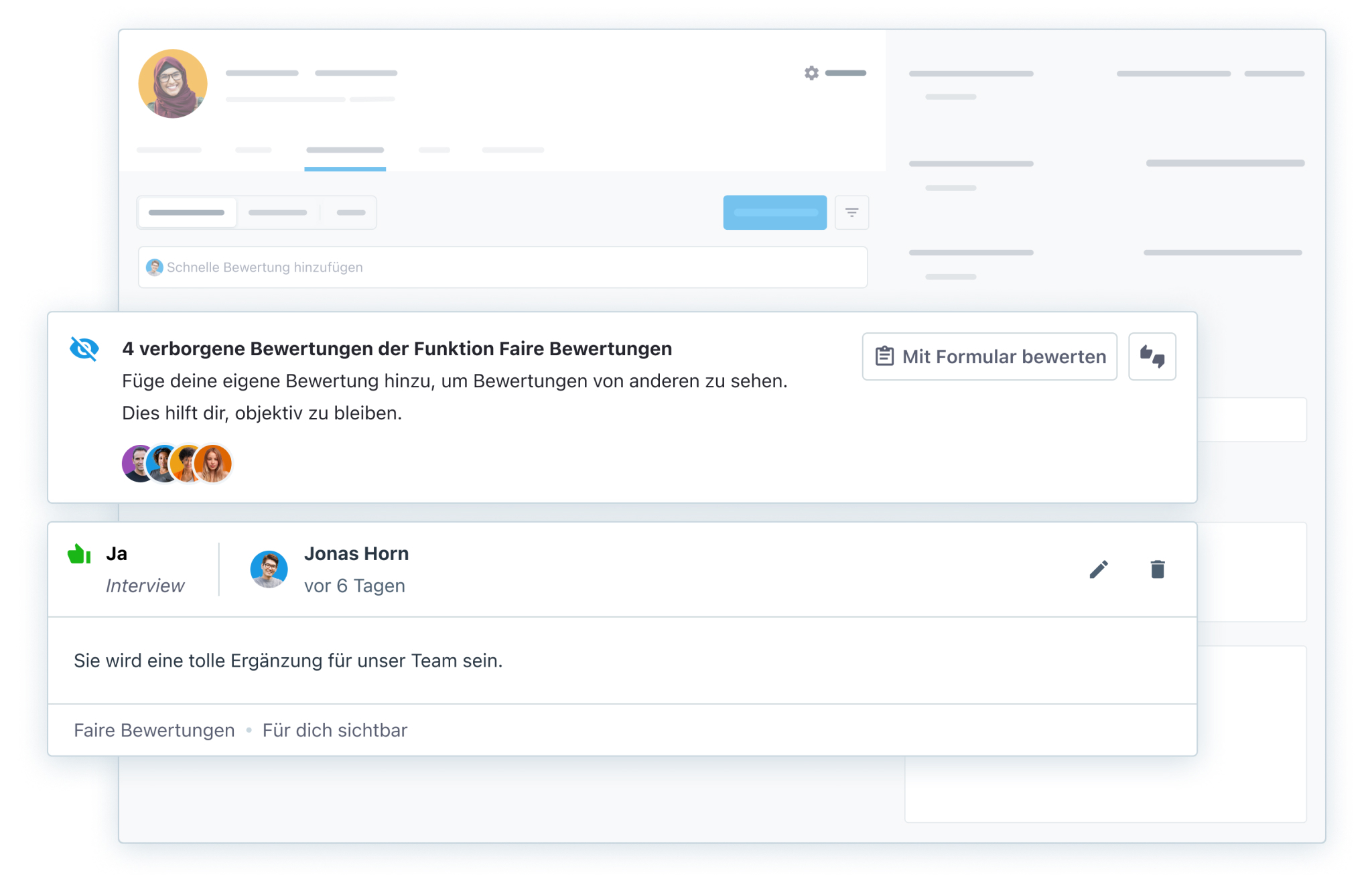Click the clipboard icon in Mit Formular bewerten
The image size is (1372, 875).
(884, 356)
